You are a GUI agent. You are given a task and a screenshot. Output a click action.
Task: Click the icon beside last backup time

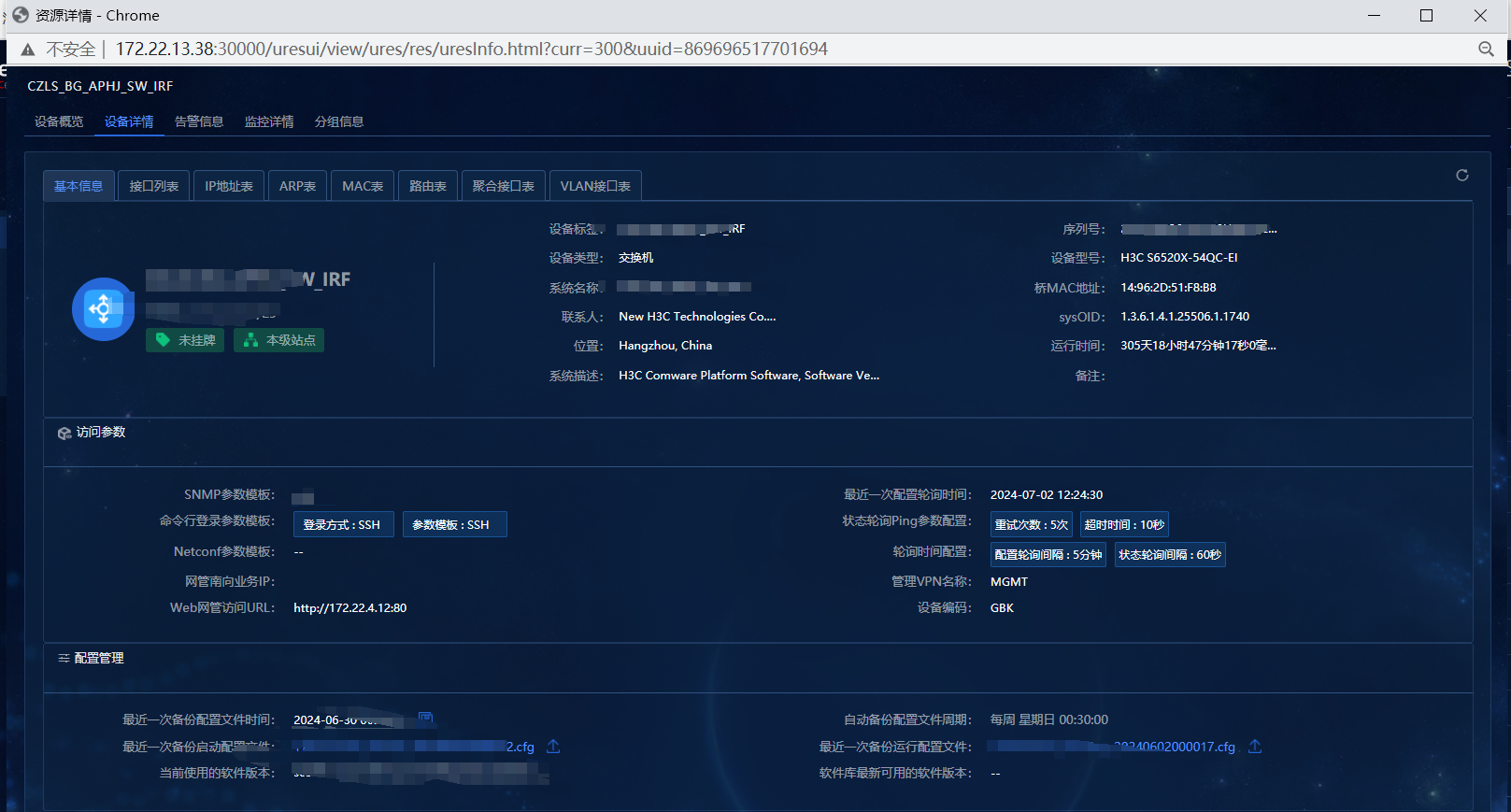[x=425, y=719]
